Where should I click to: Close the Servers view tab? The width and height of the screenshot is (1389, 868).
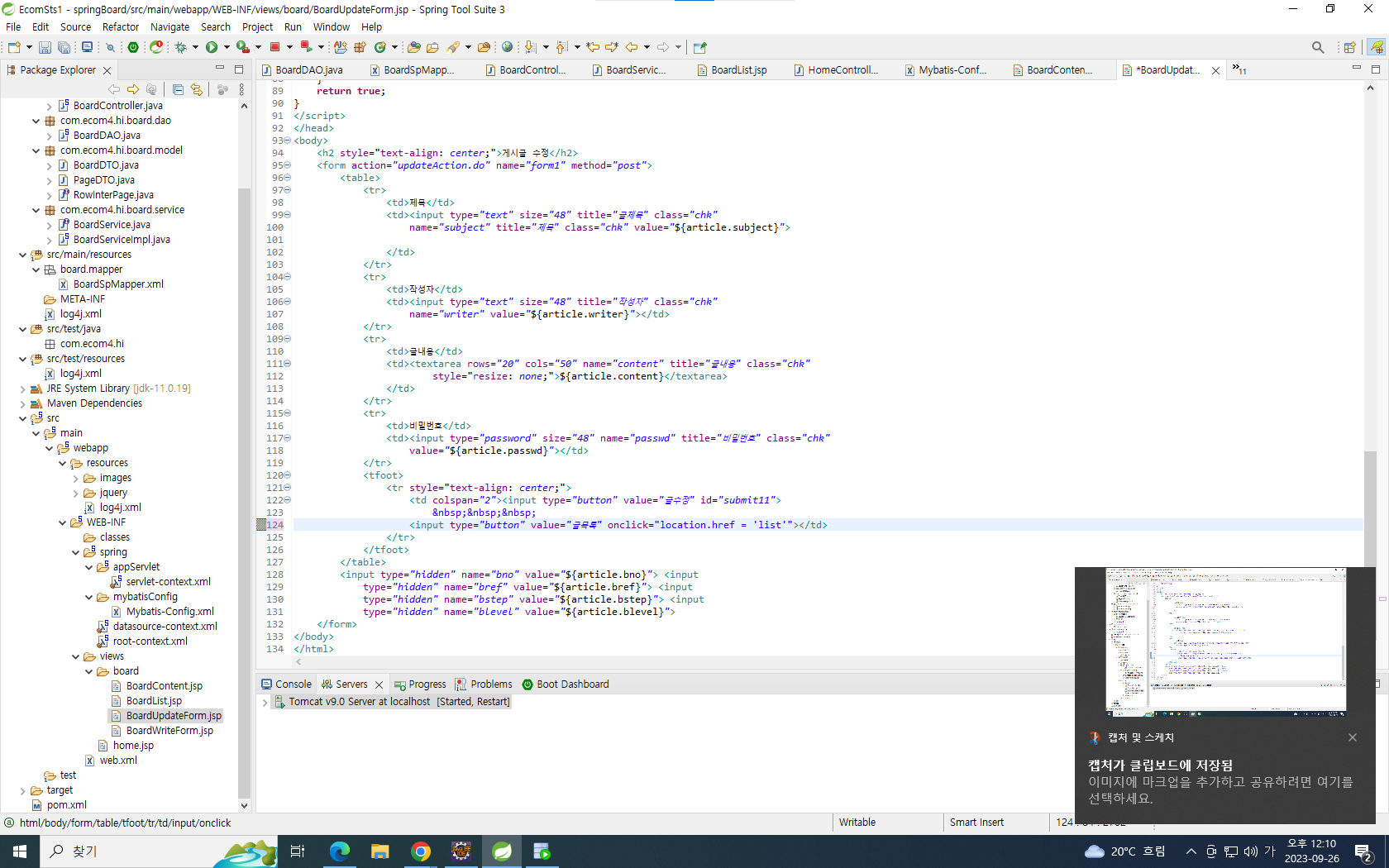pyautogui.click(x=379, y=684)
